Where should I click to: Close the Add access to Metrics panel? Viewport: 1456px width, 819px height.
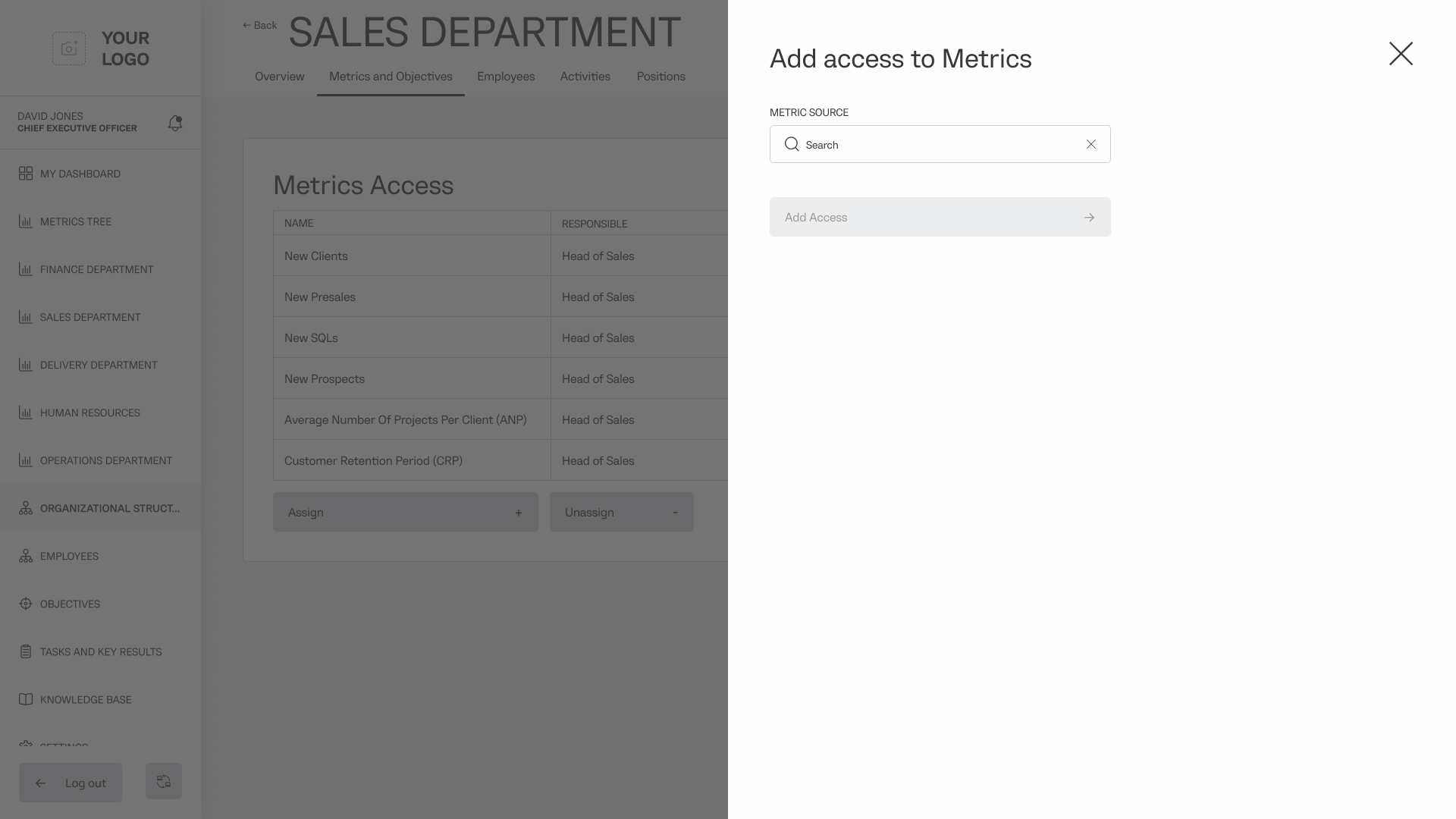point(1400,54)
